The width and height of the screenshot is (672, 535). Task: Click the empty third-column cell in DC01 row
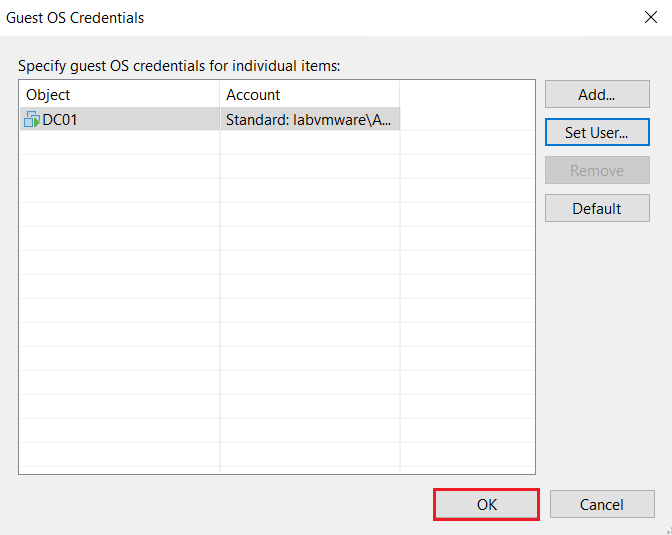point(466,120)
